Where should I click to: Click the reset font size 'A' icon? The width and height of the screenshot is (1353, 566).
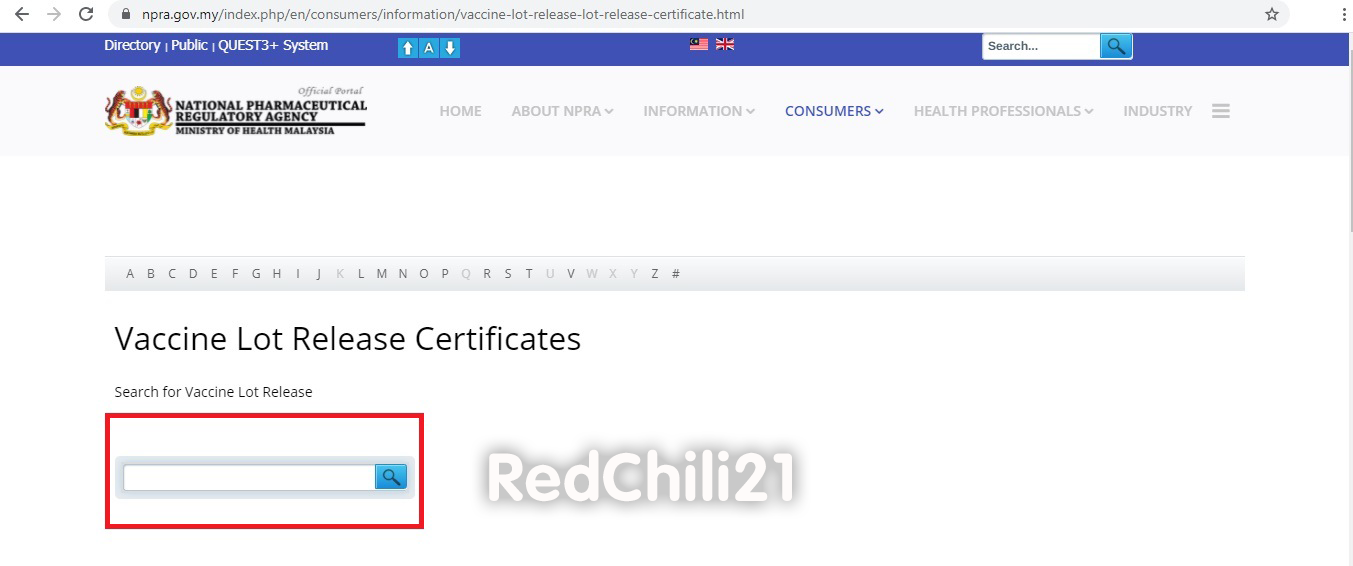pos(429,48)
